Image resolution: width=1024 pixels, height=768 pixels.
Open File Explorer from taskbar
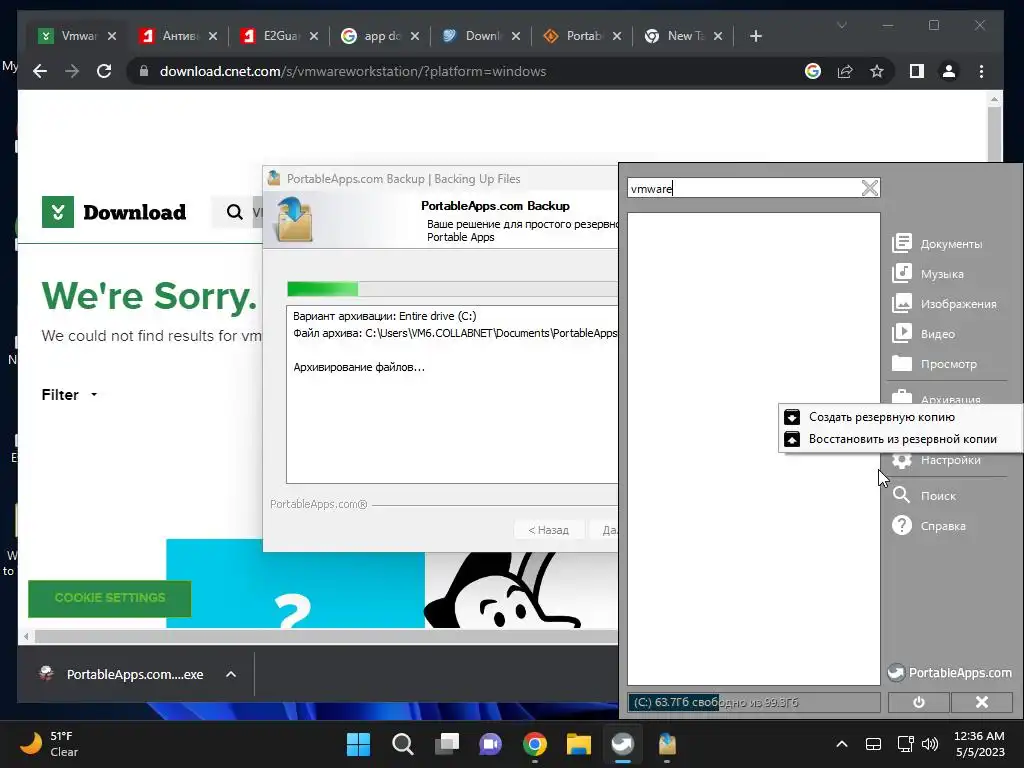(x=579, y=744)
